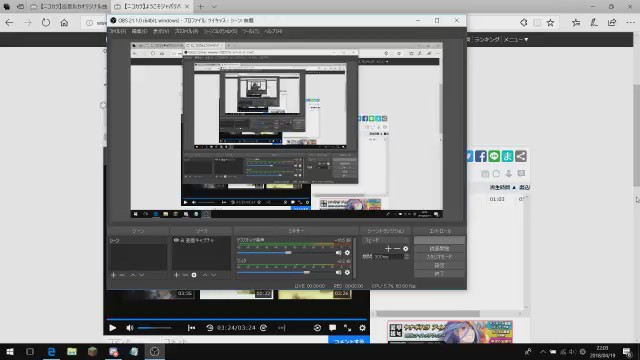Add a new scene with plus icon
The width and height of the screenshot is (640, 360).
pyautogui.click(x=113, y=275)
